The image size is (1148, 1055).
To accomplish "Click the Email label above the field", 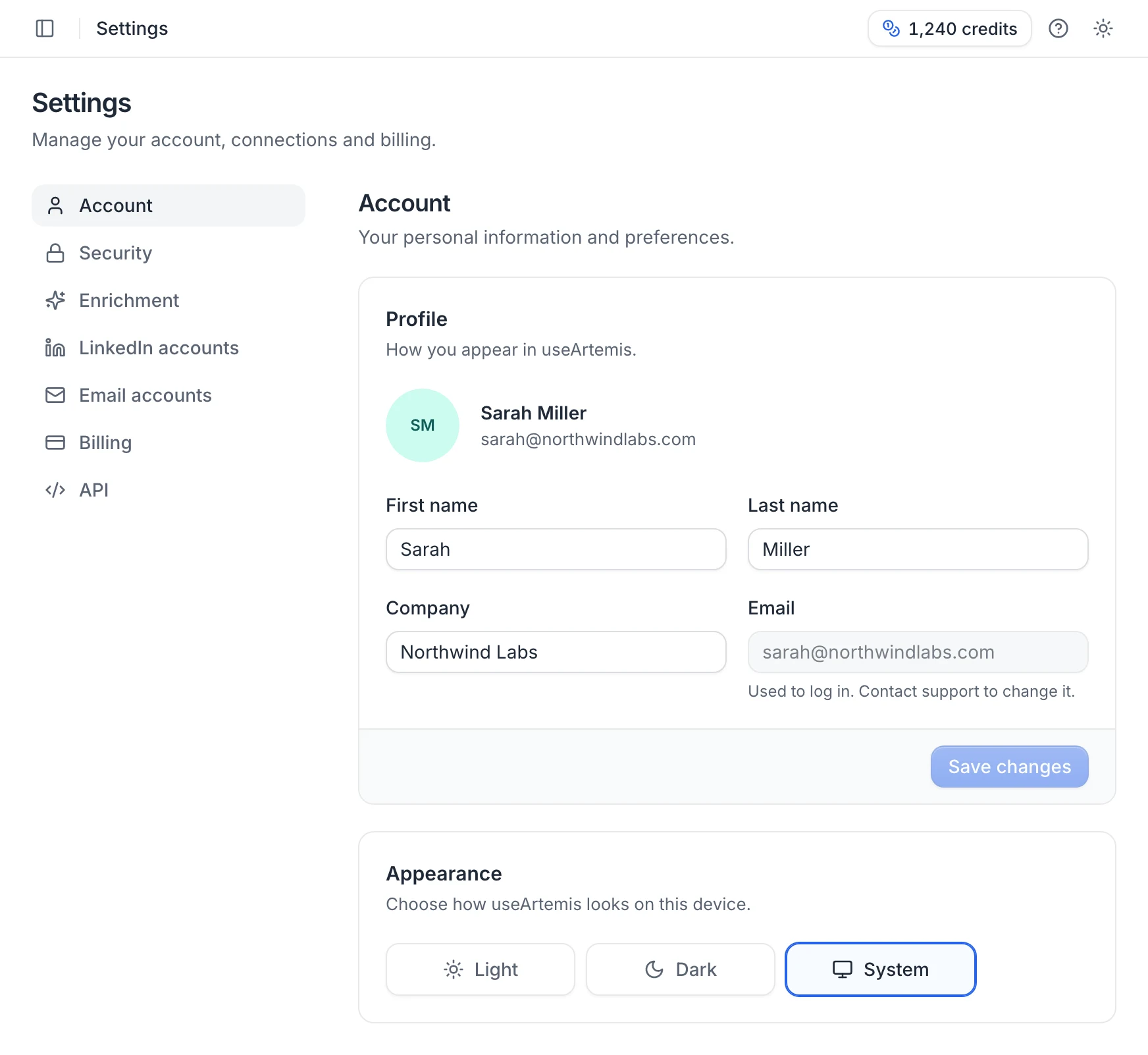I will [x=771, y=608].
